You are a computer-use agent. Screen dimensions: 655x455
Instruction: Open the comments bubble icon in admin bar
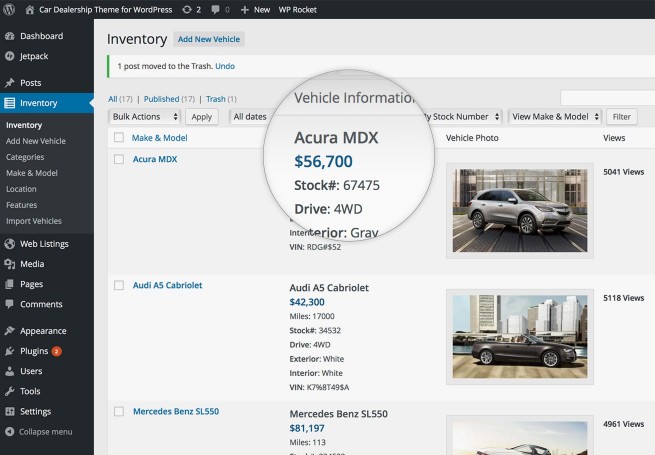pyautogui.click(x=215, y=9)
